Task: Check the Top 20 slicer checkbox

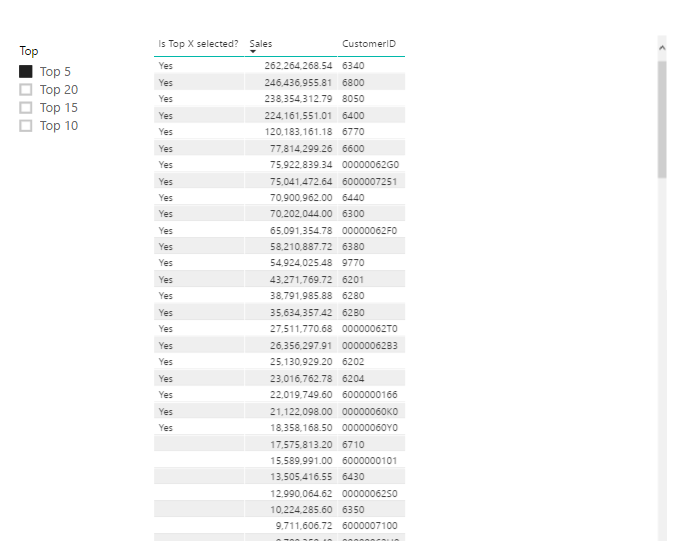Action: 26,90
